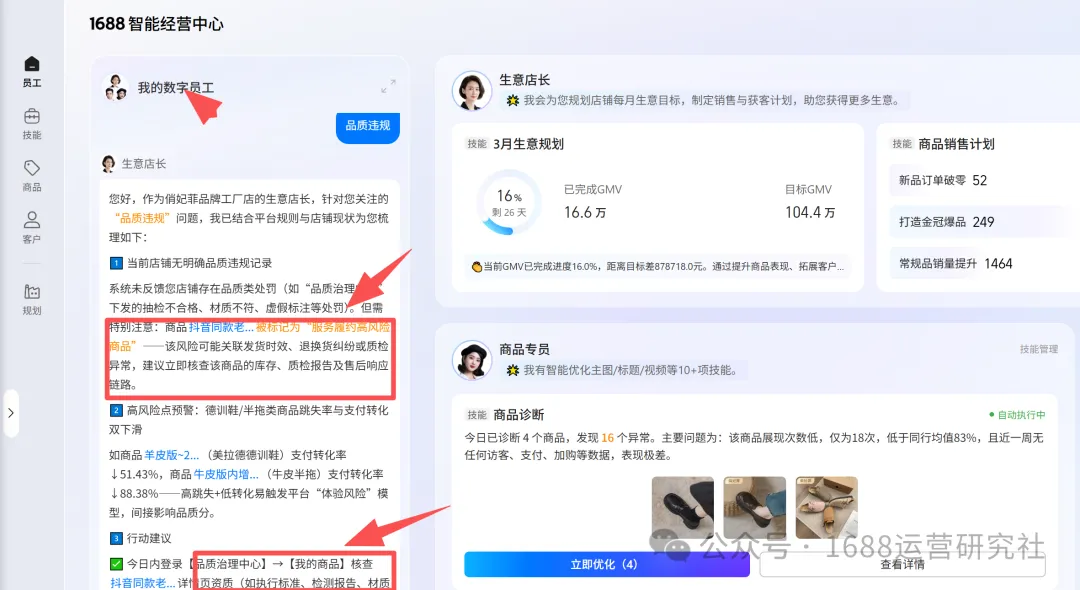Click the number 3 badge before 行动建议
1080x590 pixels.
[x=116, y=538]
